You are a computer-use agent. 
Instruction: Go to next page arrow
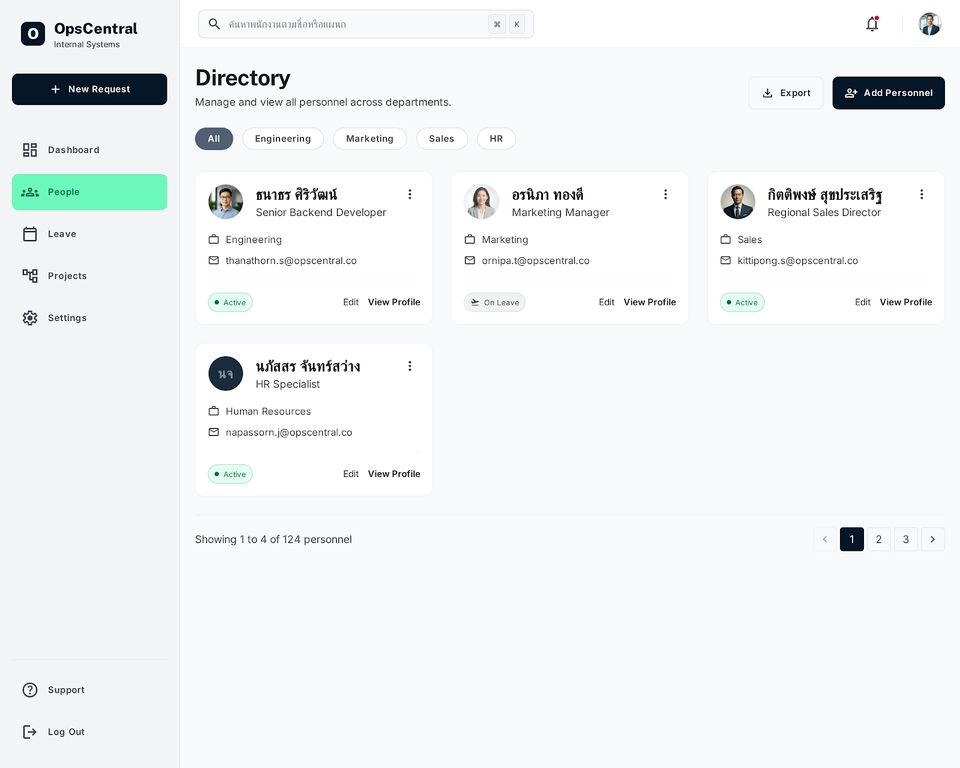(x=932, y=540)
